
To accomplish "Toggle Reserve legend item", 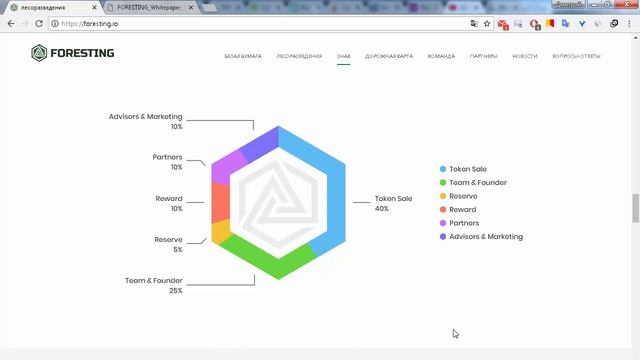I will tap(458, 196).
